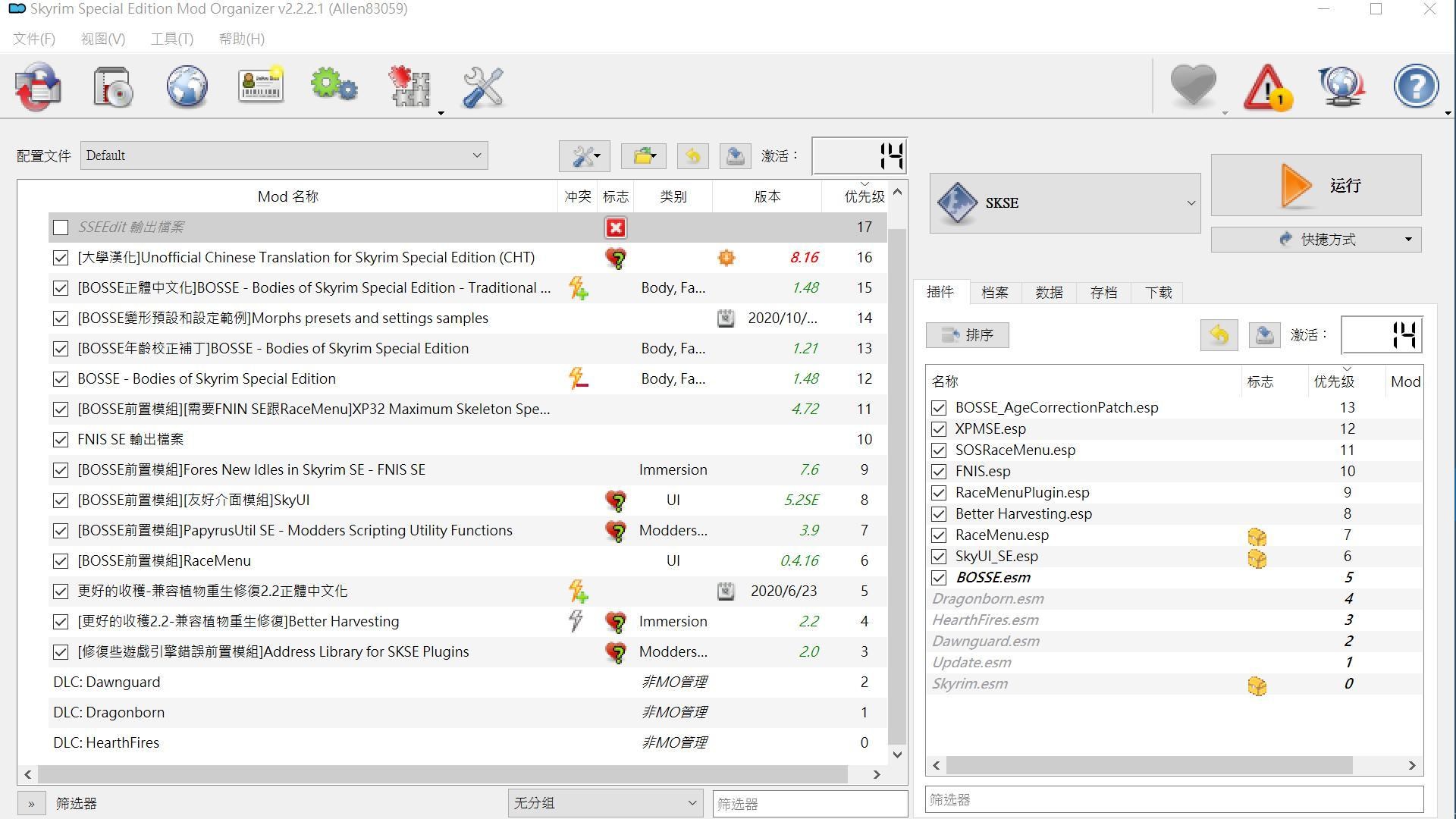
Task: Click restore backup icon in plugins panel
Action: coord(1219,335)
